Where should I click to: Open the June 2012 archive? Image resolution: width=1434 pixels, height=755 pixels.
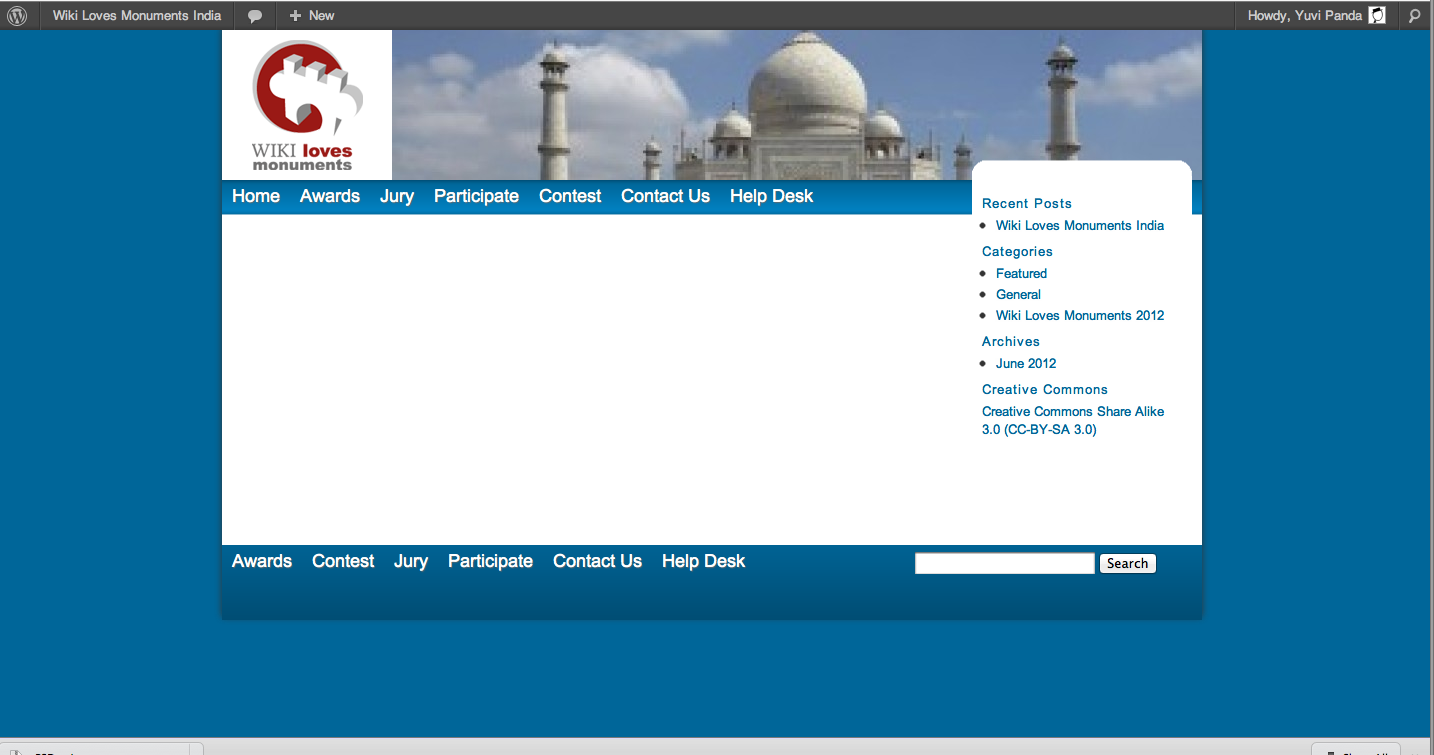coord(1026,363)
